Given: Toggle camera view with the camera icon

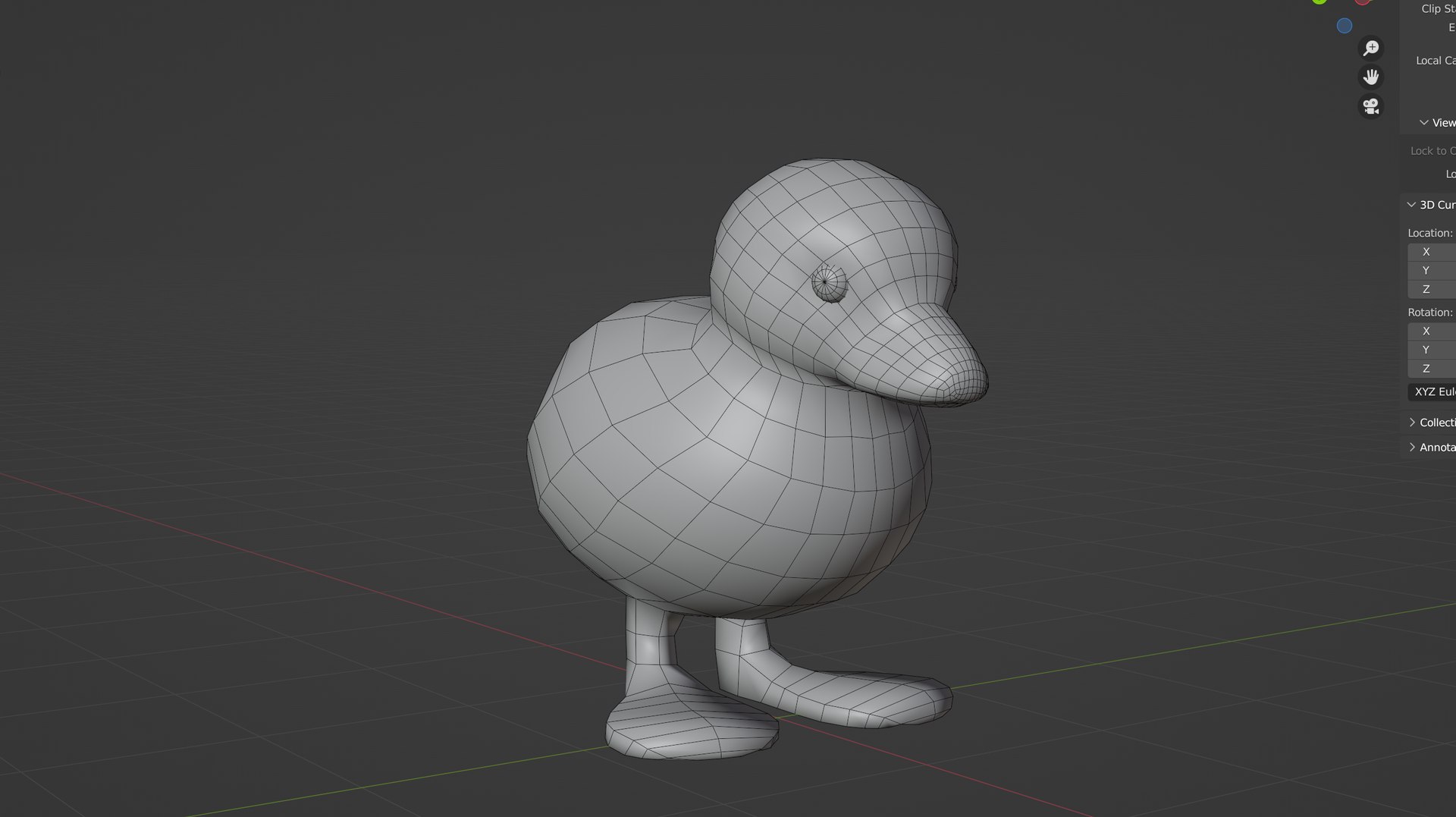Looking at the screenshot, I should click(x=1370, y=106).
